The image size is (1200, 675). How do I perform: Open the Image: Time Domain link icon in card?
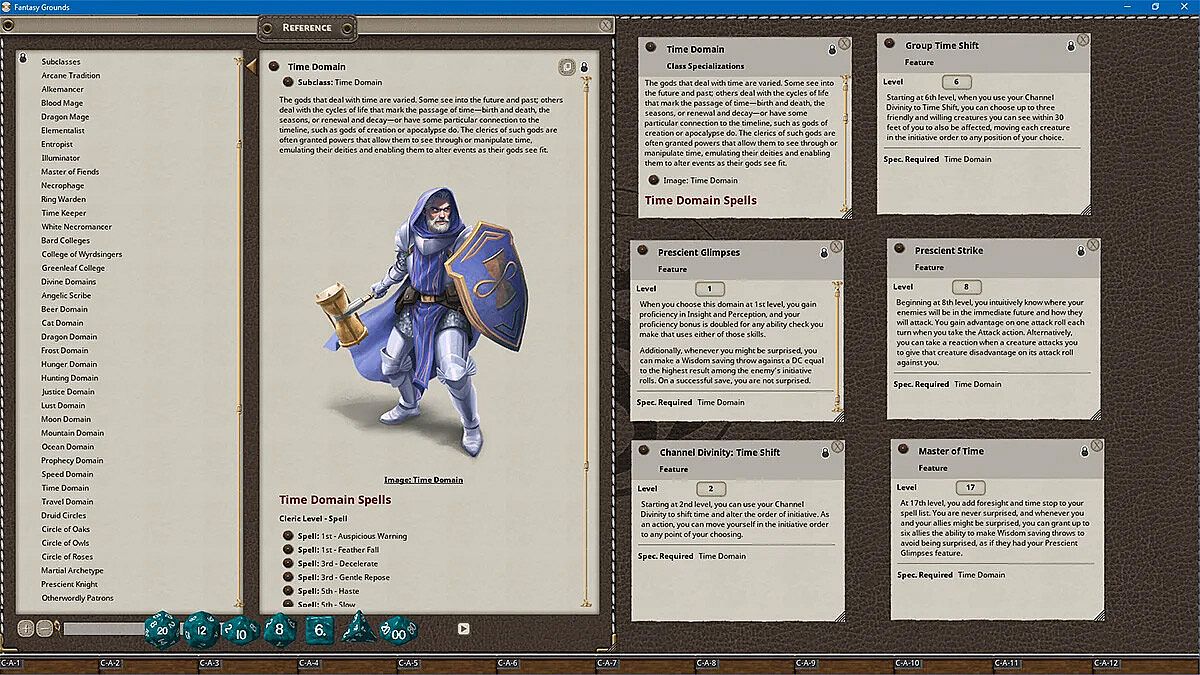click(x=653, y=180)
